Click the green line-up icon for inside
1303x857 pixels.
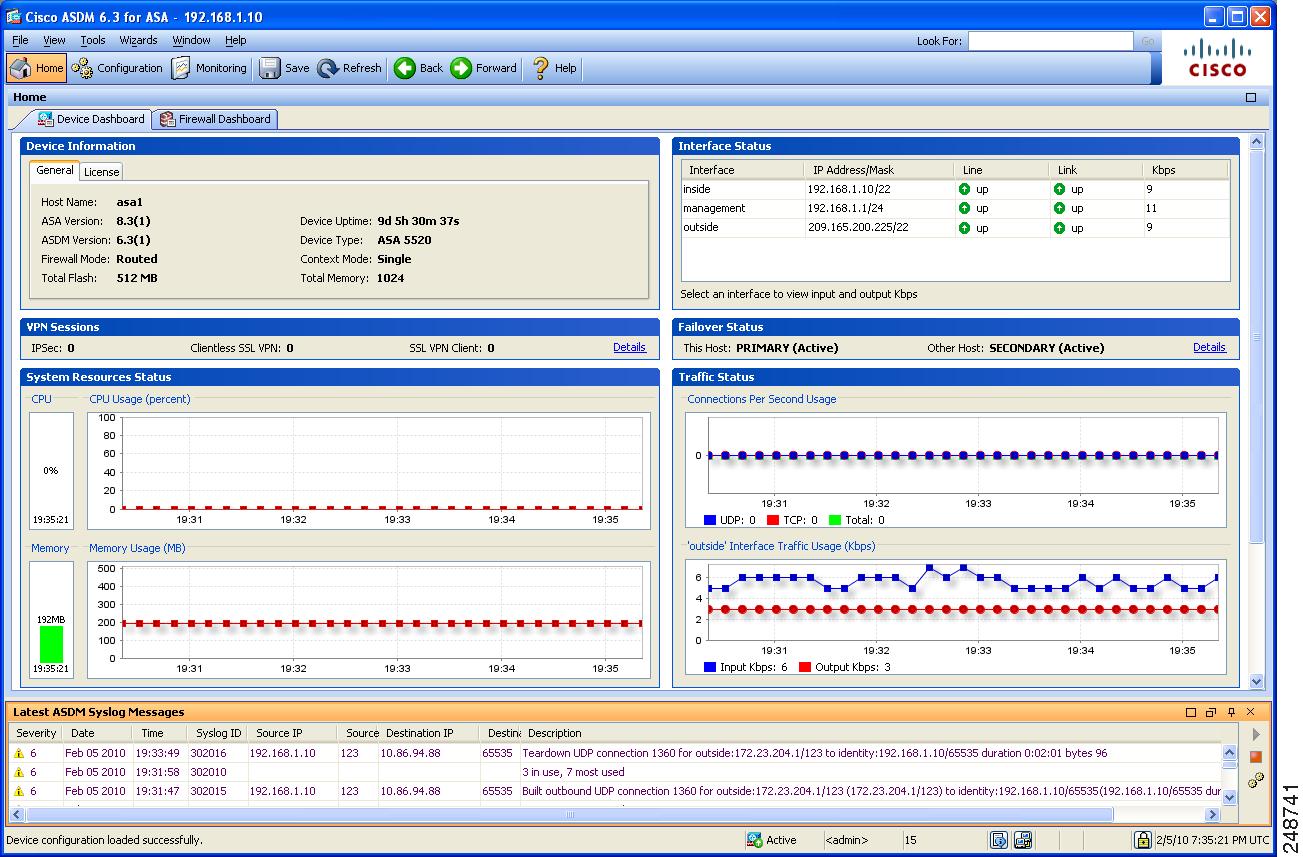pyautogui.click(x=964, y=189)
